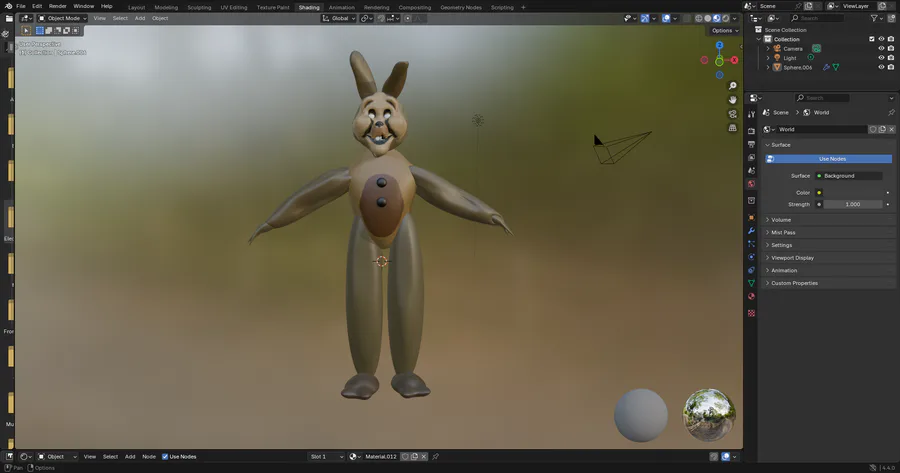Image resolution: width=900 pixels, height=473 pixels.
Task: Click the Blender logo menu icon
Action: click(8, 6)
